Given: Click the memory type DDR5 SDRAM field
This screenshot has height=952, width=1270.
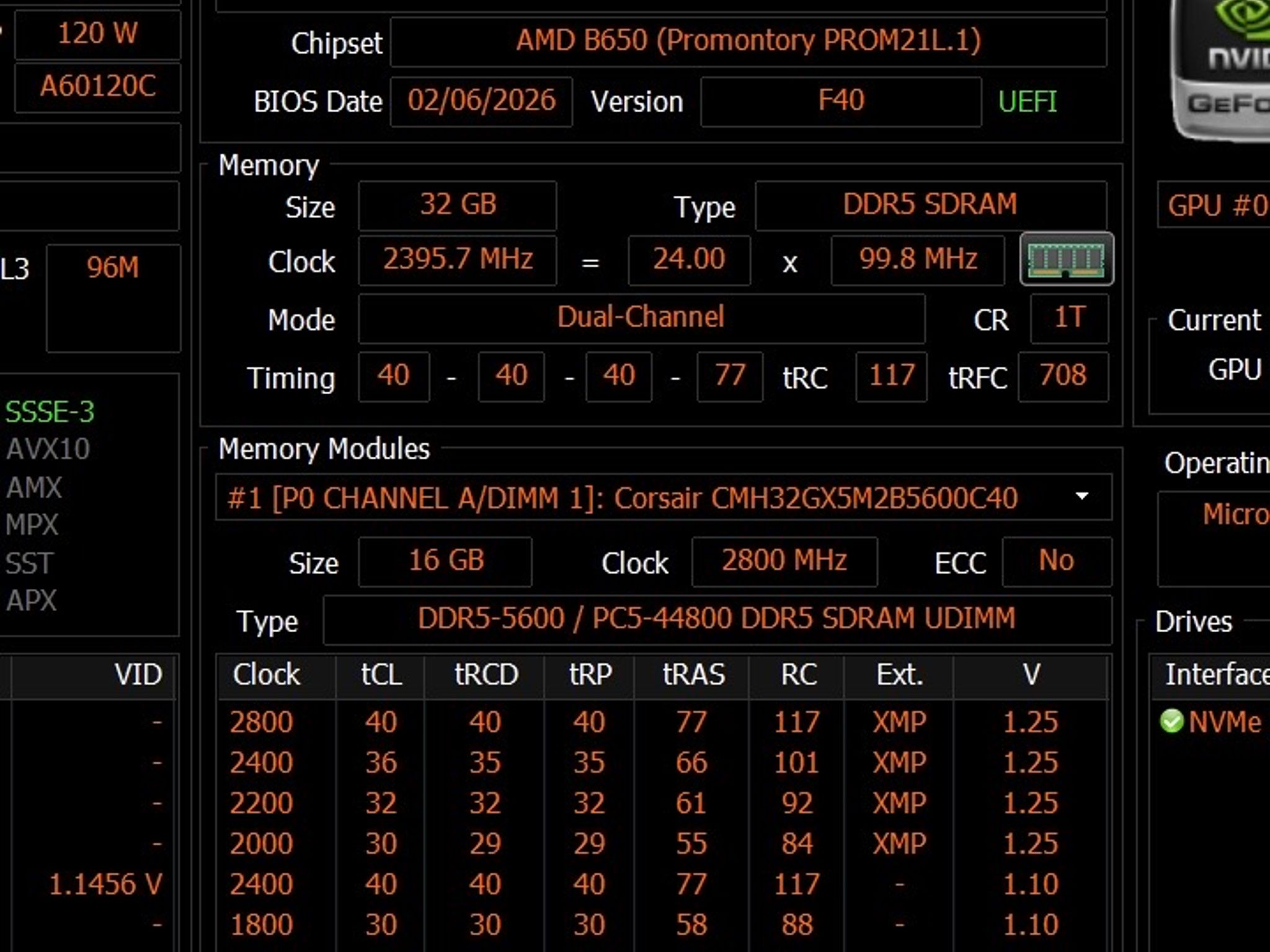Looking at the screenshot, I should click(x=931, y=205).
